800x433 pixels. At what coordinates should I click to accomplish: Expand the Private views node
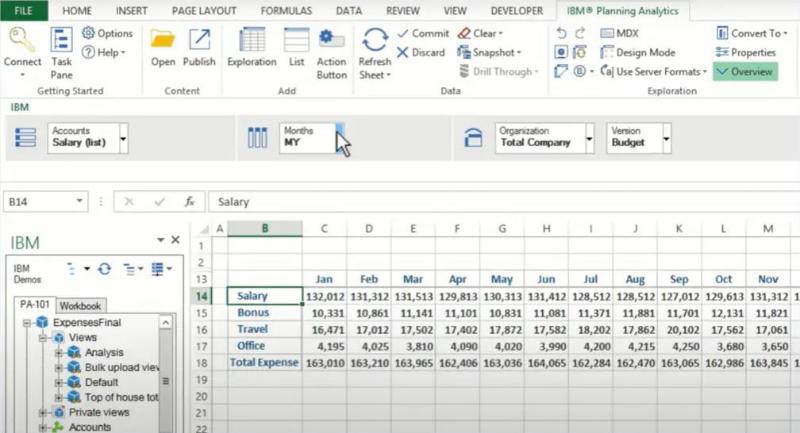tap(43, 413)
